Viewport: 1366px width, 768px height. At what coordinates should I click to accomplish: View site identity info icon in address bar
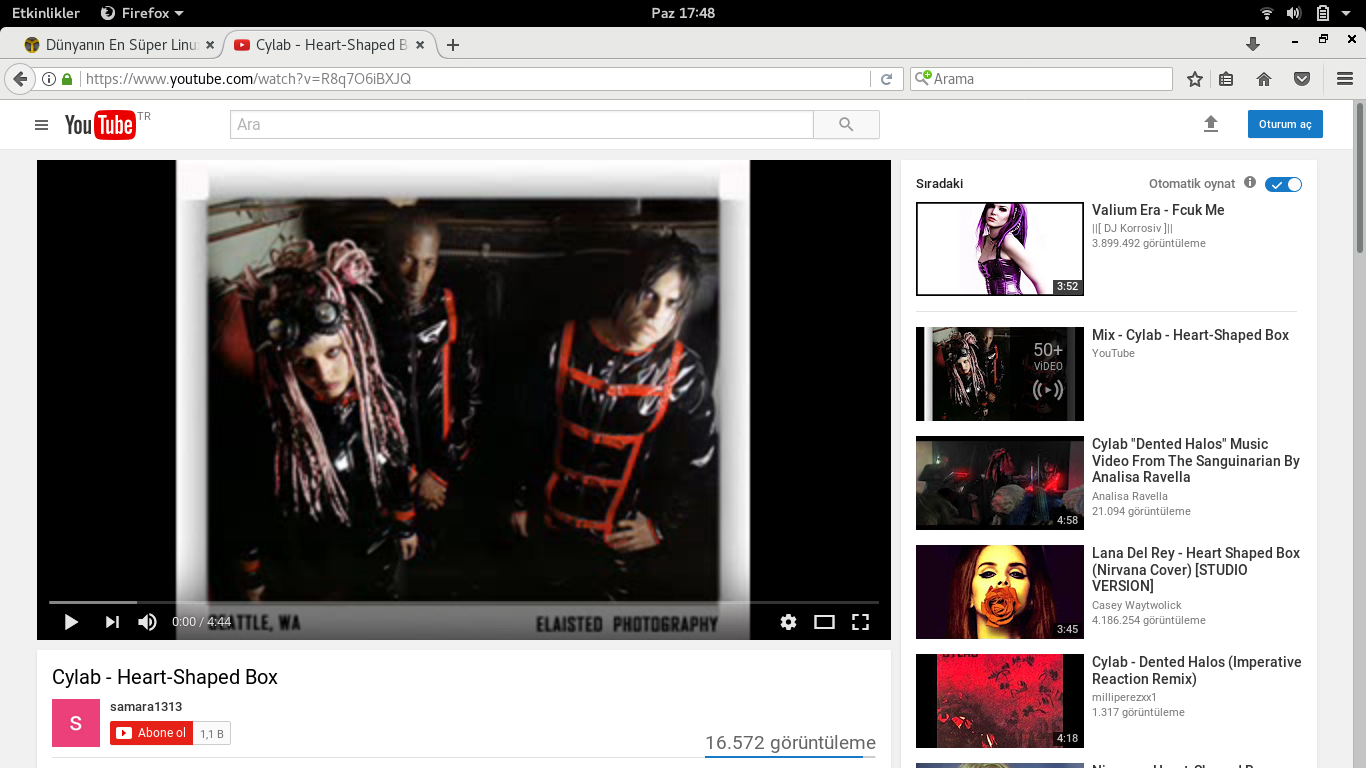point(49,79)
